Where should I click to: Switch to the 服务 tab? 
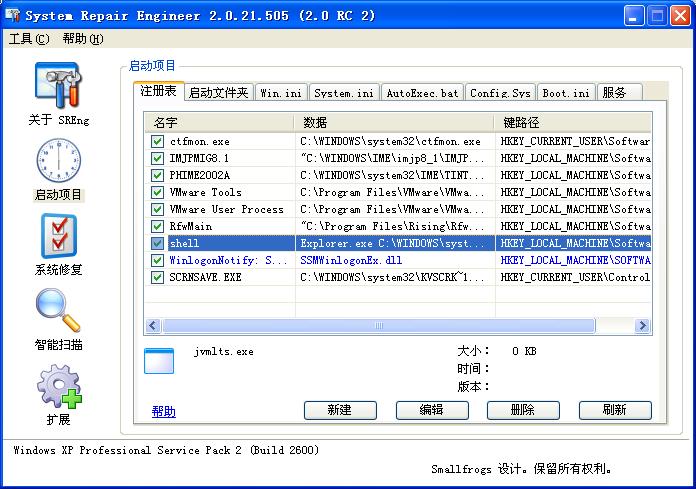[619, 93]
